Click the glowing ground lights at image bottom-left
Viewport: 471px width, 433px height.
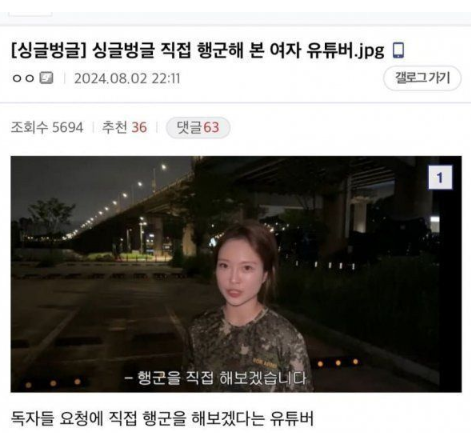pos(53,383)
